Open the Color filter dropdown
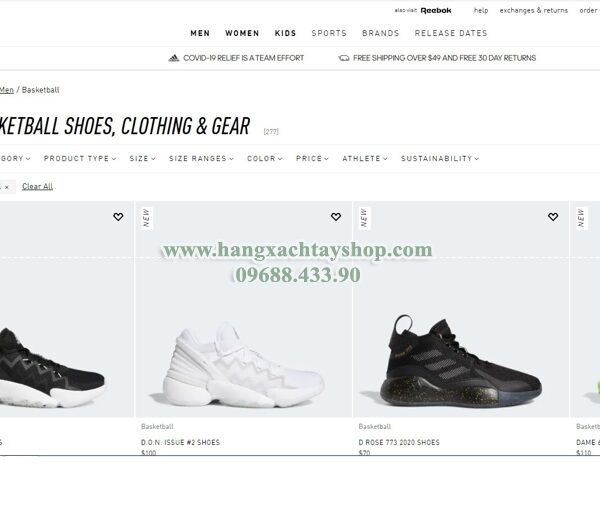600x514 pixels. coord(264,158)
